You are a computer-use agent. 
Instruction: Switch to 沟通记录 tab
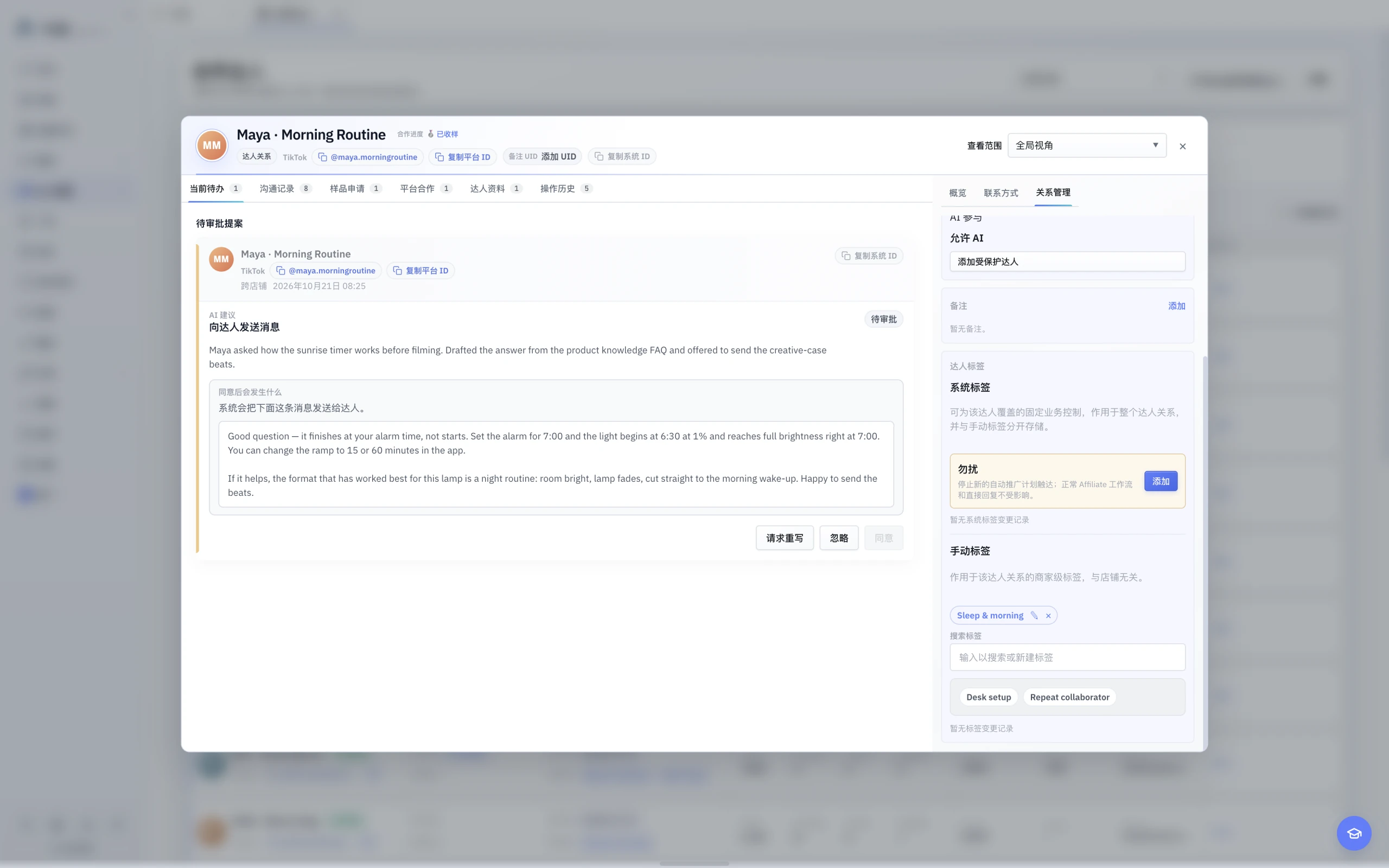point(285,188)
